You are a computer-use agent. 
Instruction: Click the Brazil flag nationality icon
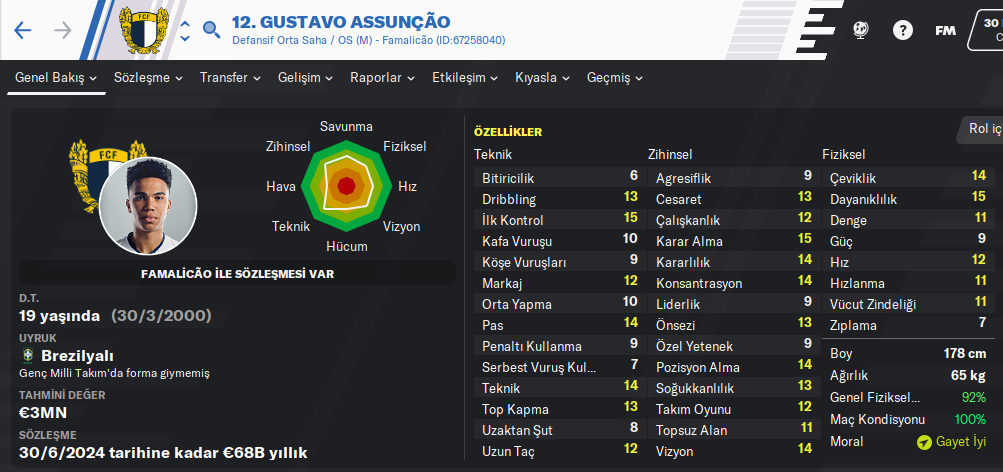(x=27, y=356)
